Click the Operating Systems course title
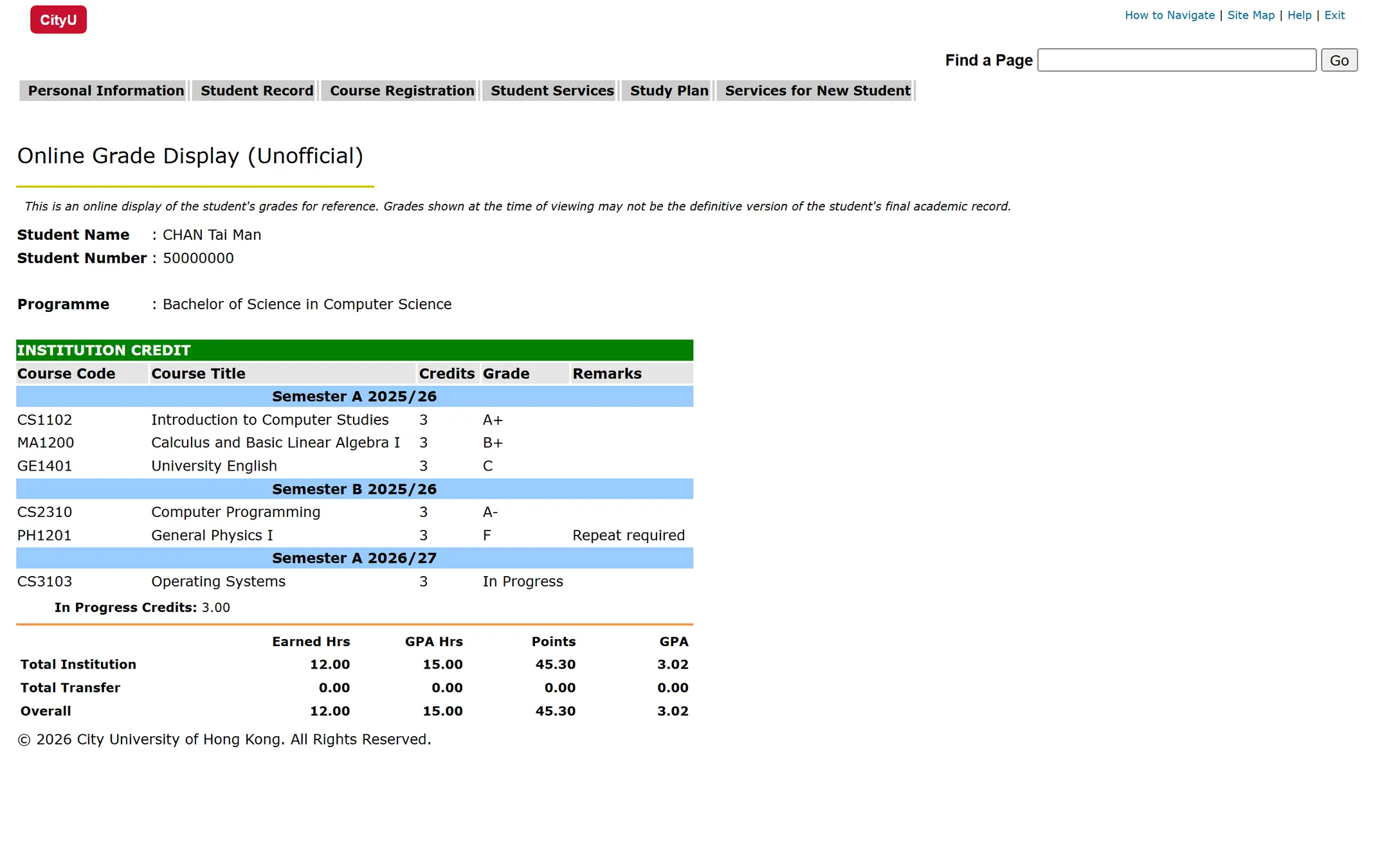1389x868 pixels. click(x=219, y=582)
